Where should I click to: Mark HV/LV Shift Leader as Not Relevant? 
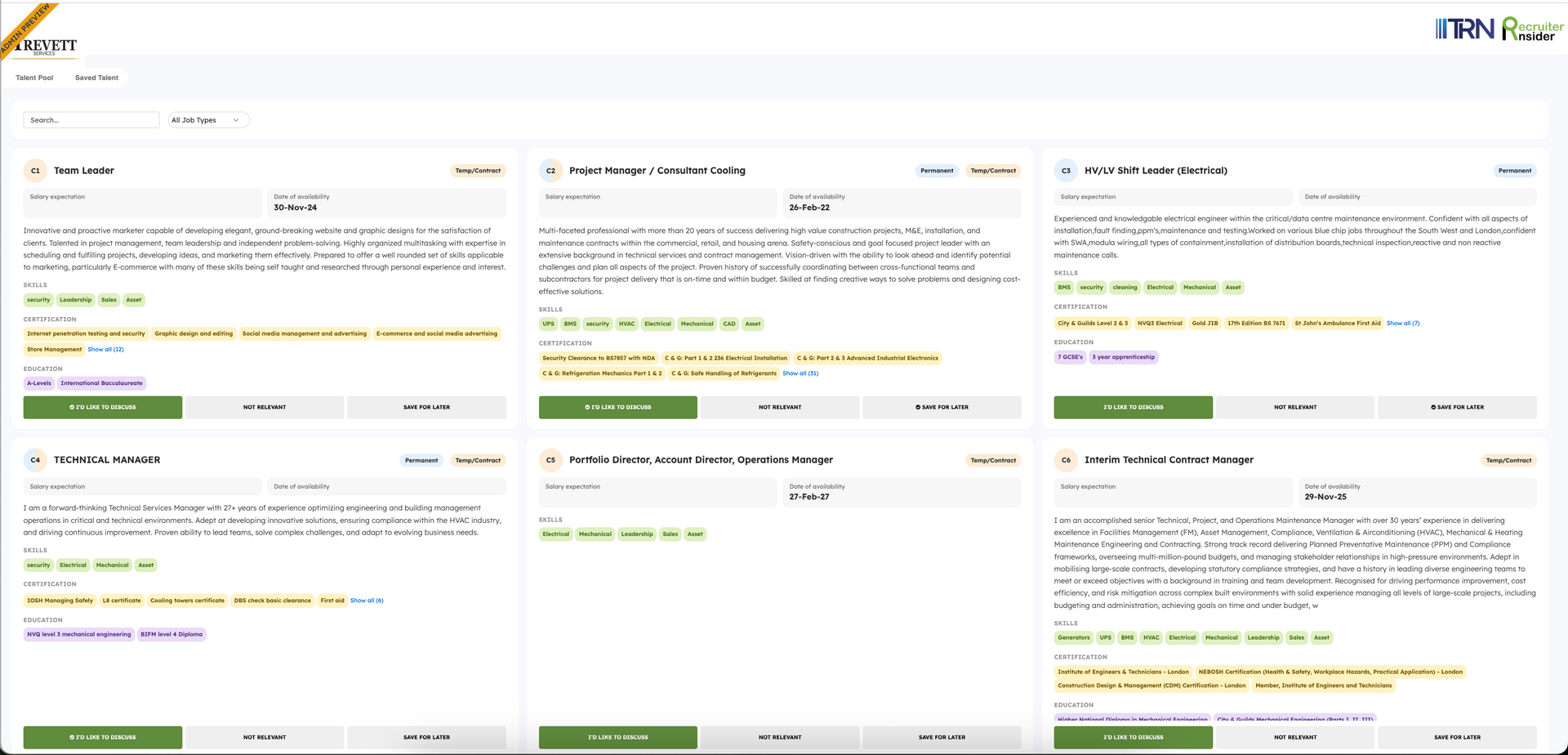[x=1295, y=407]
